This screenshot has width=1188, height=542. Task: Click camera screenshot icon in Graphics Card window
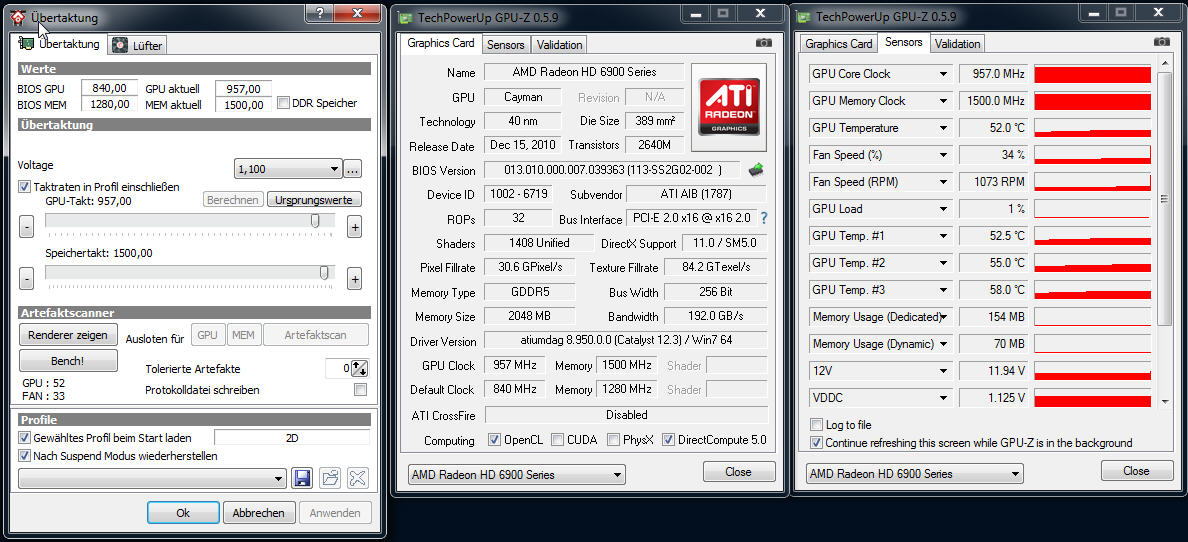(764, 43)
